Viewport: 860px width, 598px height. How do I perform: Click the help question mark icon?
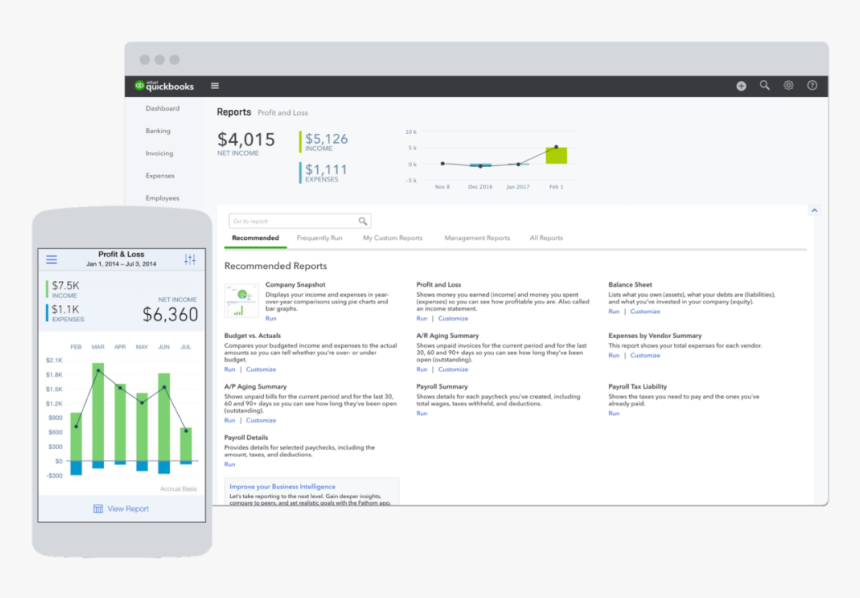tap(812, 86)
